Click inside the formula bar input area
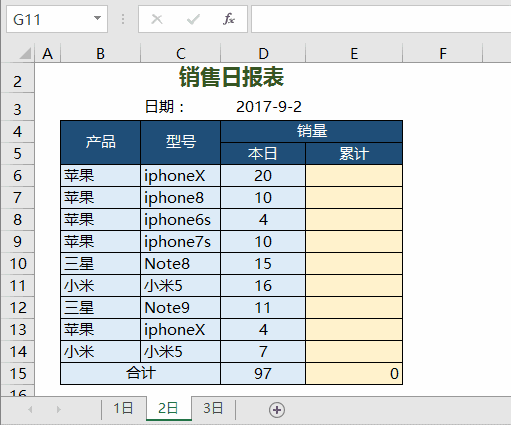 click(381, 19)
